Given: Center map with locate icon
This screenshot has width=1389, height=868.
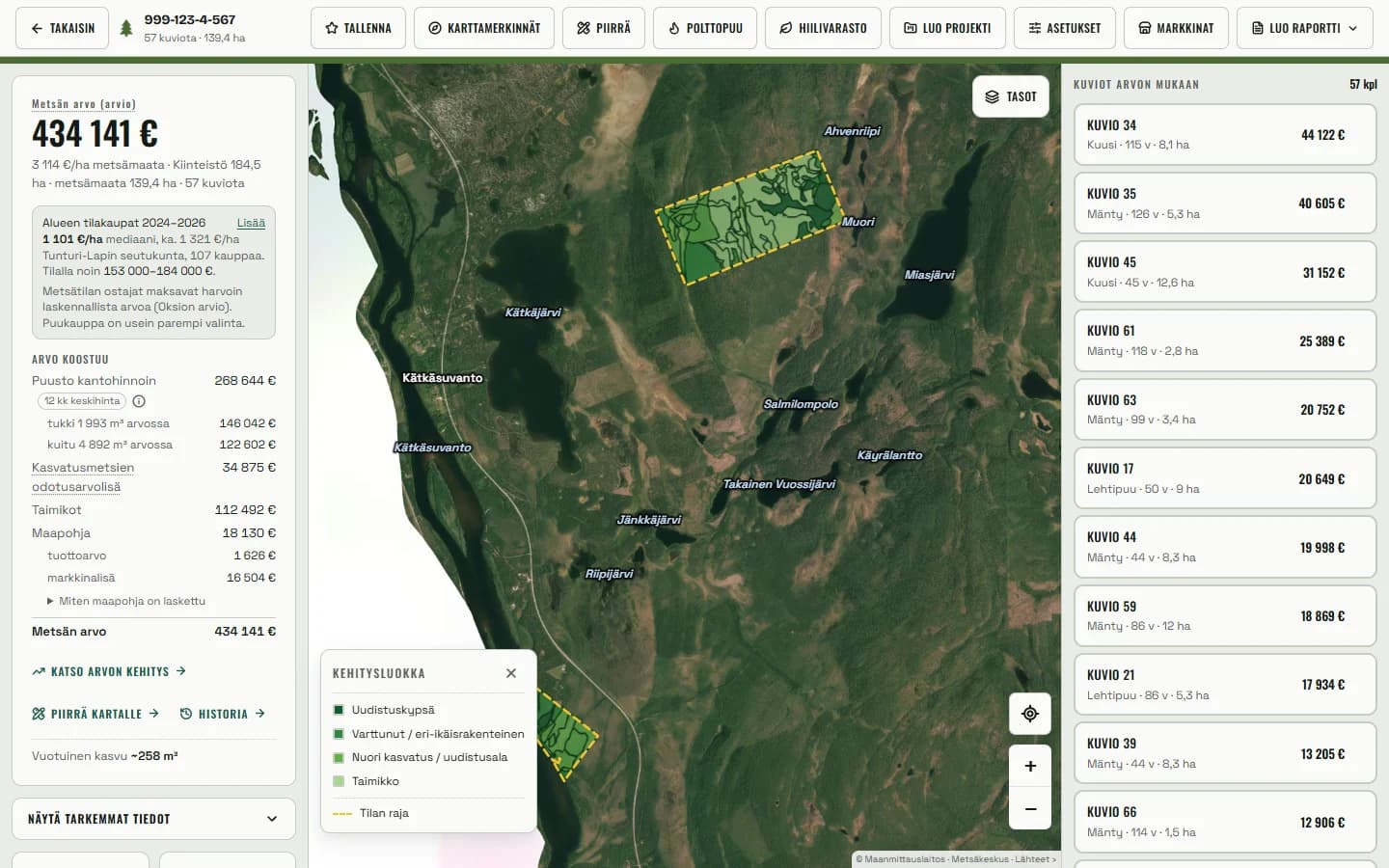Looking at the screenshot, I should pos(1030,714).
